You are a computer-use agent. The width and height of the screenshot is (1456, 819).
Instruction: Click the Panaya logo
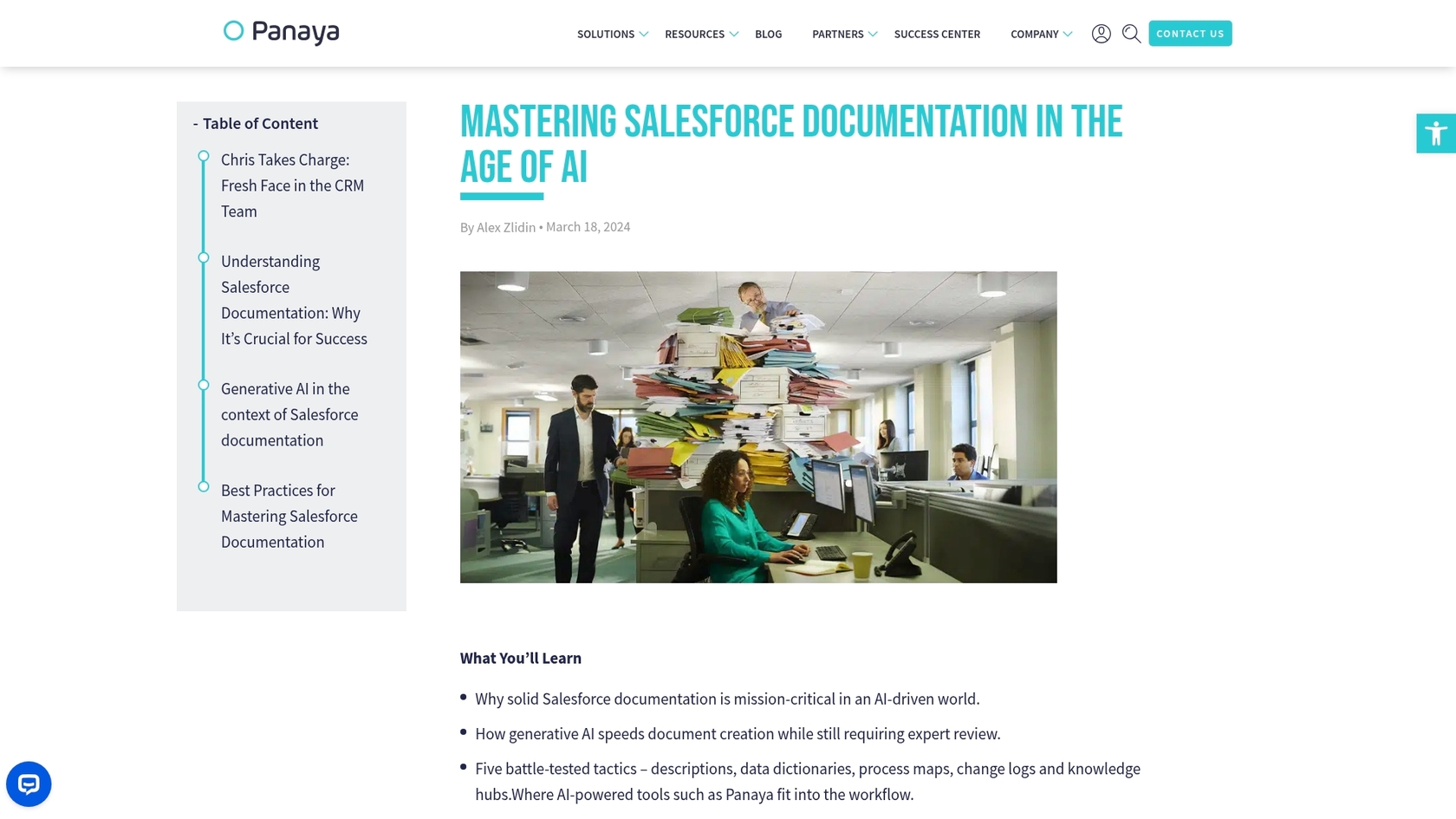pyautogui.click(x=281, y=33)
